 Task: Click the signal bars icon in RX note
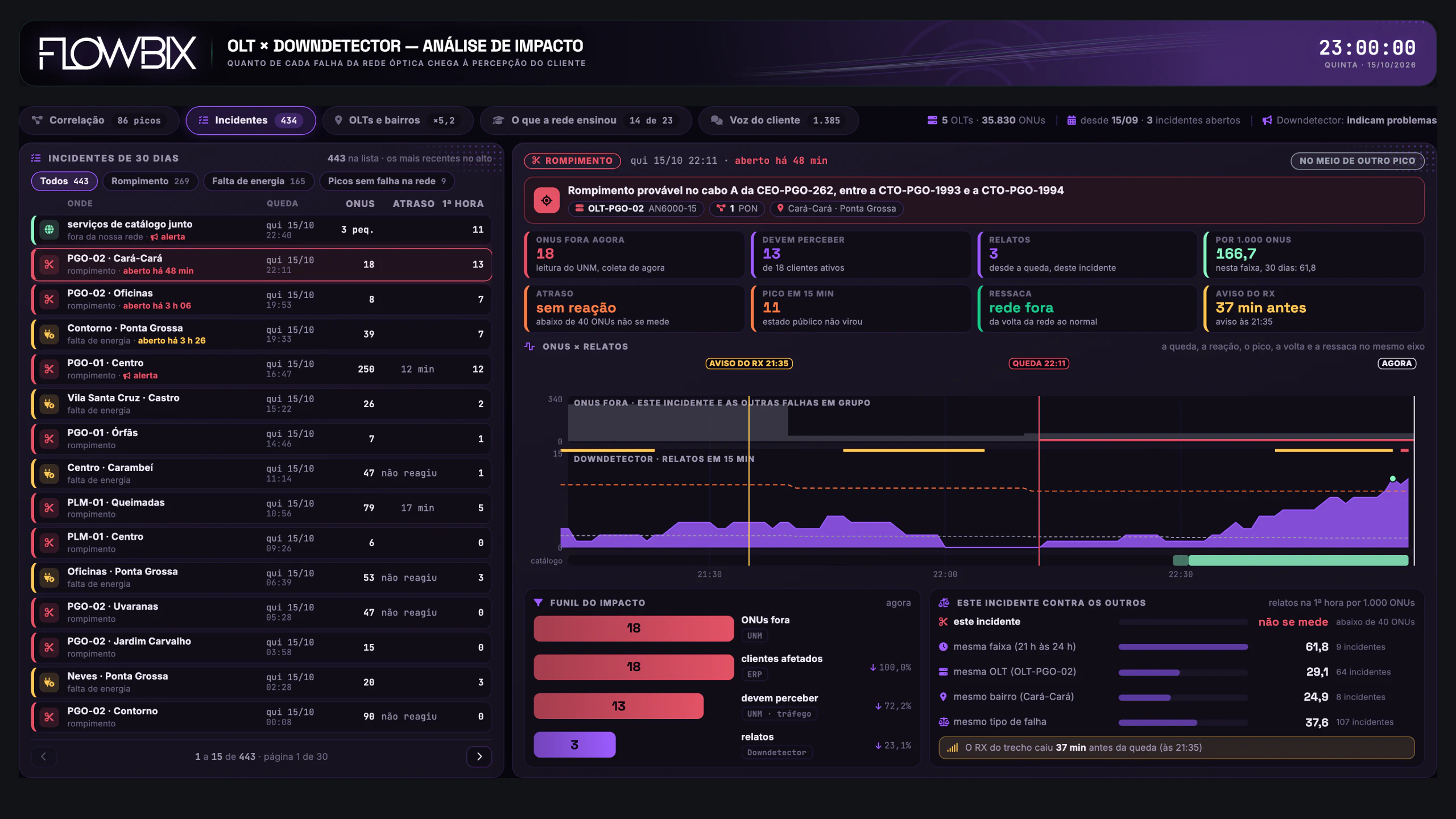953,748
